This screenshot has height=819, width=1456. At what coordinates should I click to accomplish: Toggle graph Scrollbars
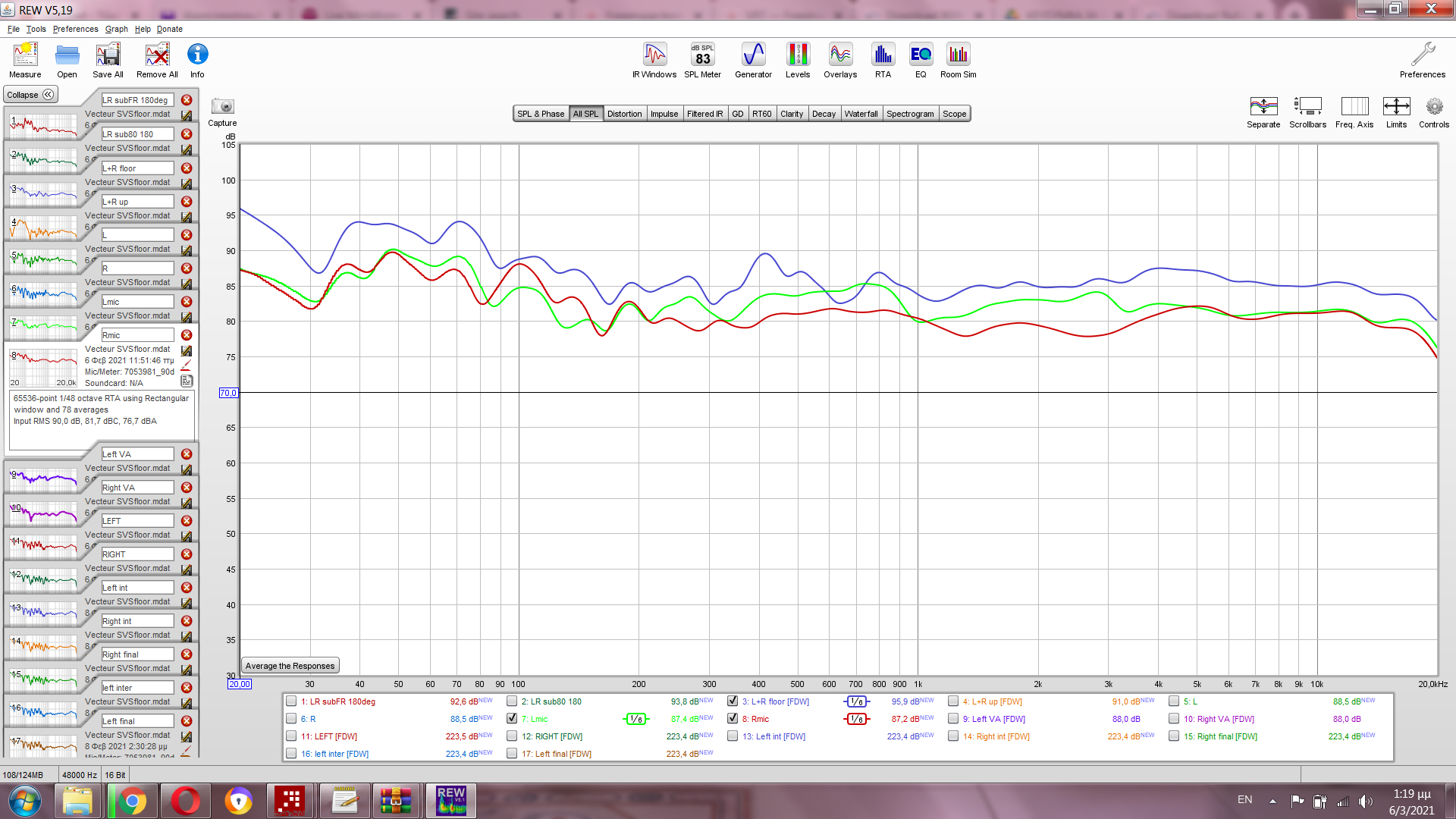point(1307,112)
